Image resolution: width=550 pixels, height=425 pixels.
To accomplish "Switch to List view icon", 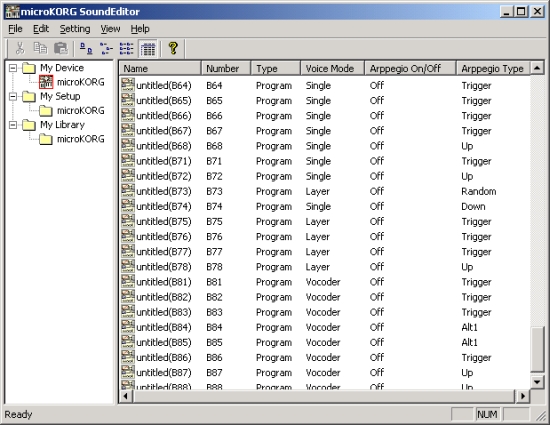I will point(127,48).
